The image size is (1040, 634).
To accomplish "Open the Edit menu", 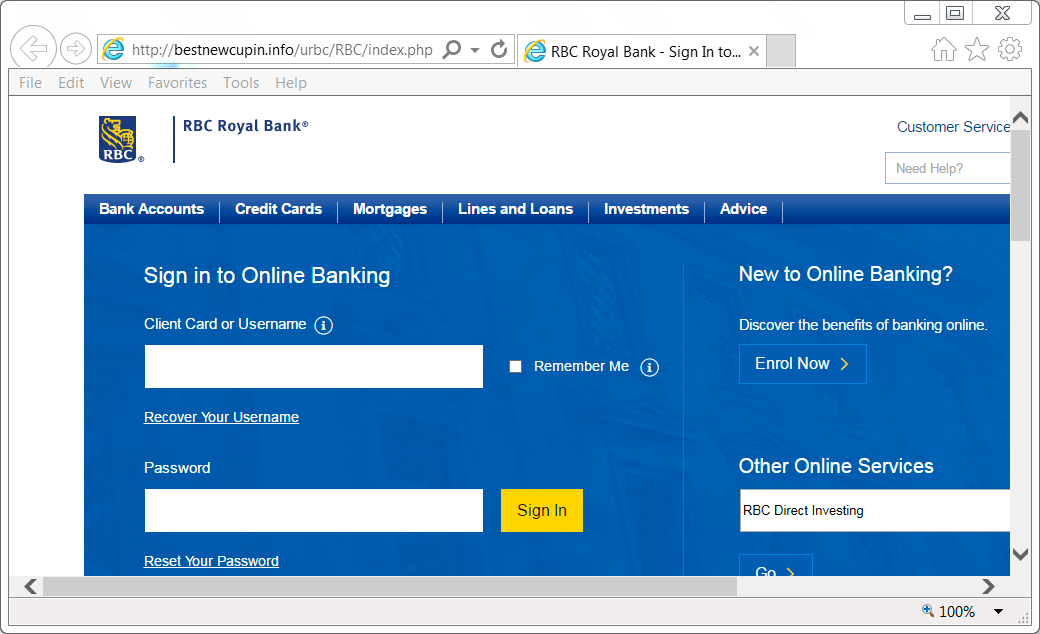I will (x=71, y=83).
